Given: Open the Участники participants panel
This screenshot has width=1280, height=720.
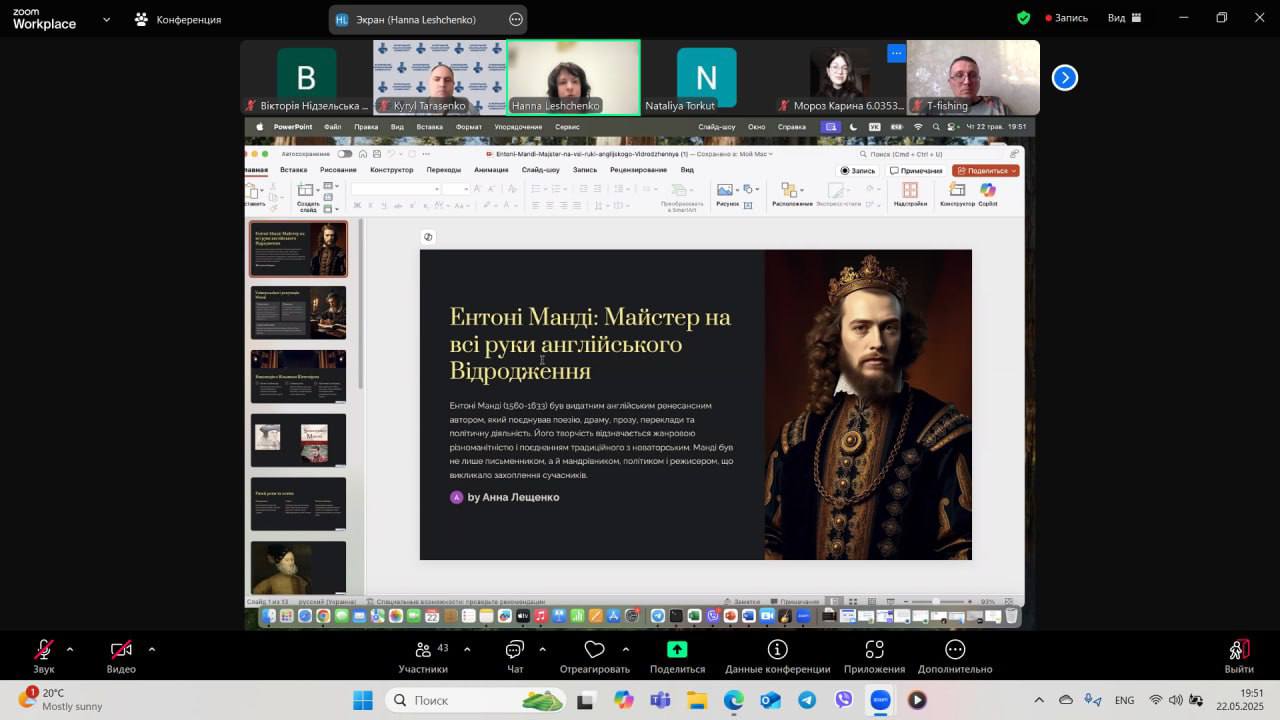Looking at the screenshot, I should pyautogui.click(x=423, y=650).
